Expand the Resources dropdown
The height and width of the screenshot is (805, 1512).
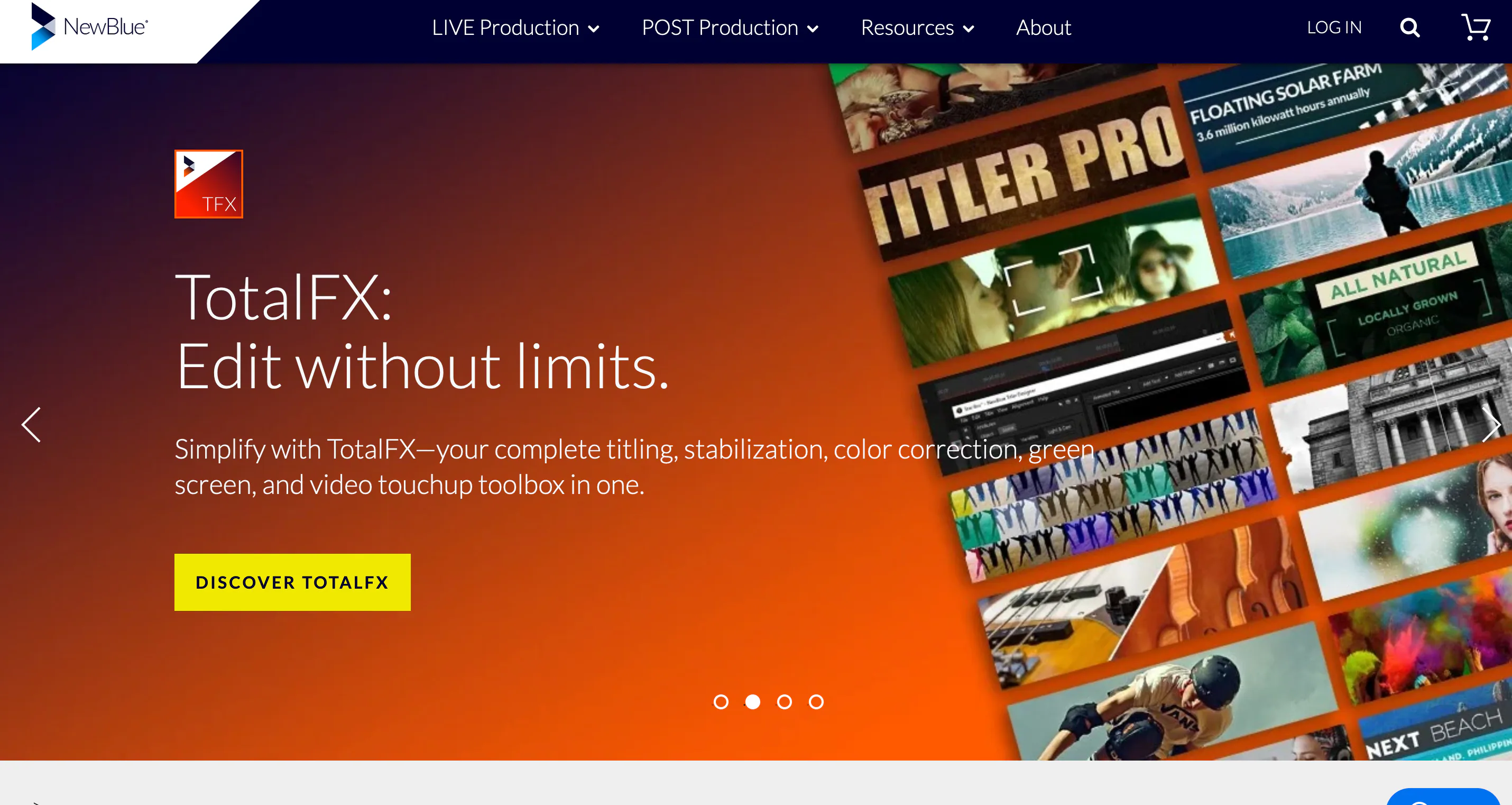coord(917,28)
